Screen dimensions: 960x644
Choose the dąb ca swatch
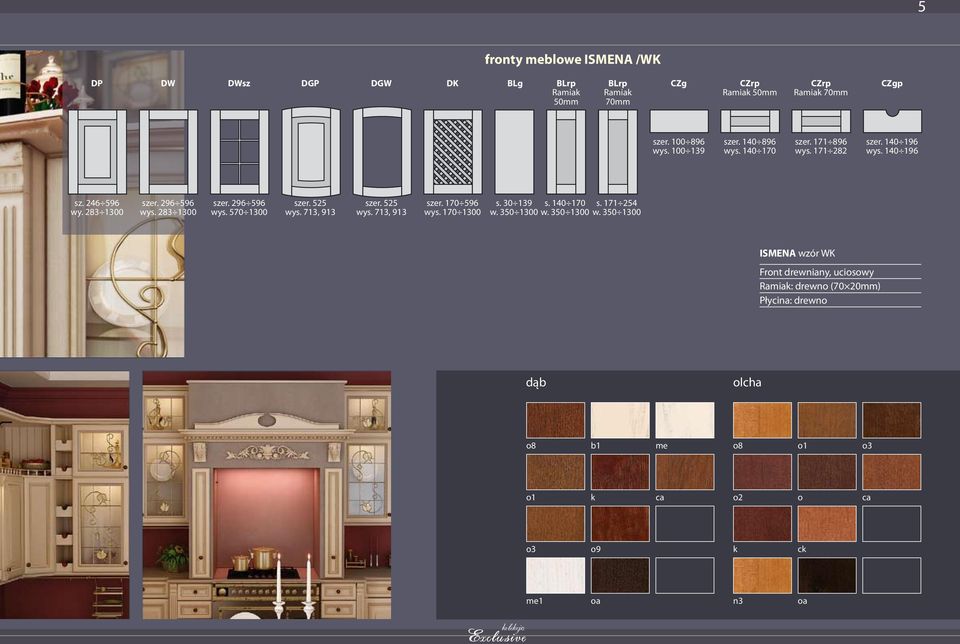tap(684, 471)
